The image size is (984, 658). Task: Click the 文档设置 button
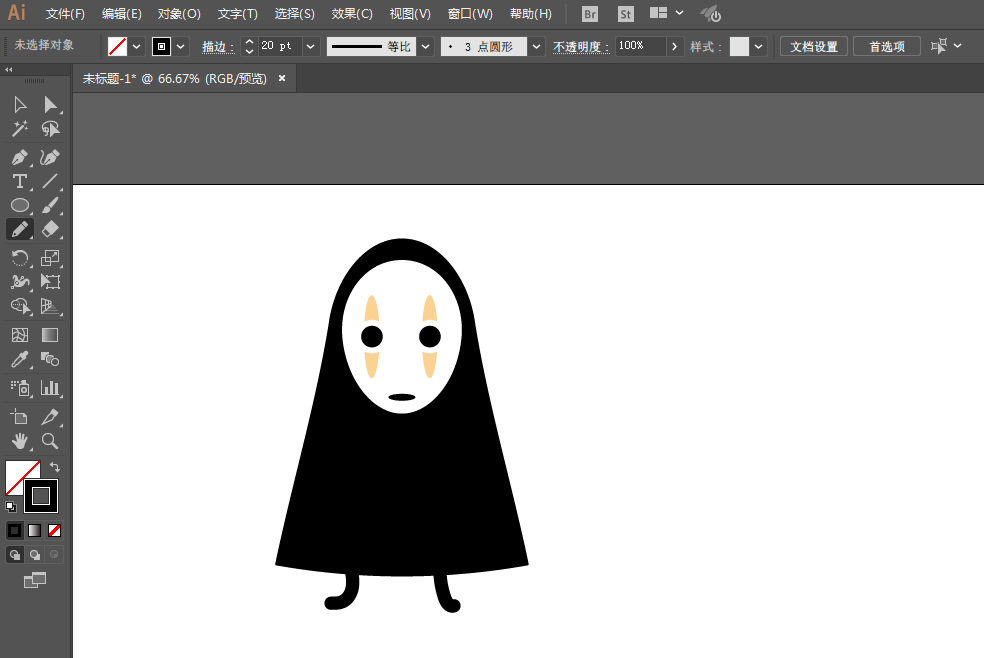814,47
